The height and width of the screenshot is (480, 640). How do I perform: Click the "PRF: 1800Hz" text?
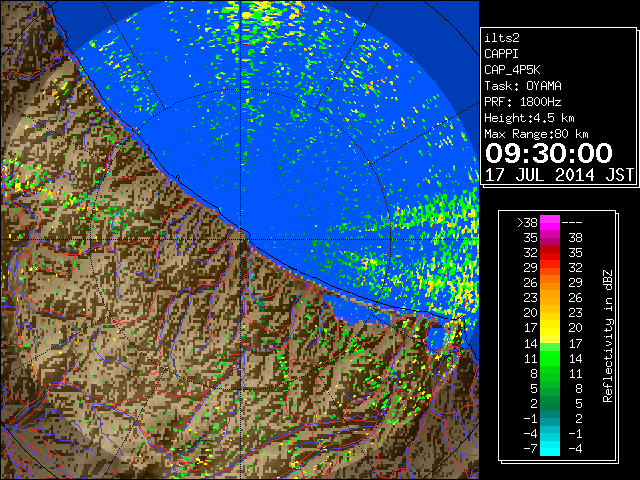[523, 102]
